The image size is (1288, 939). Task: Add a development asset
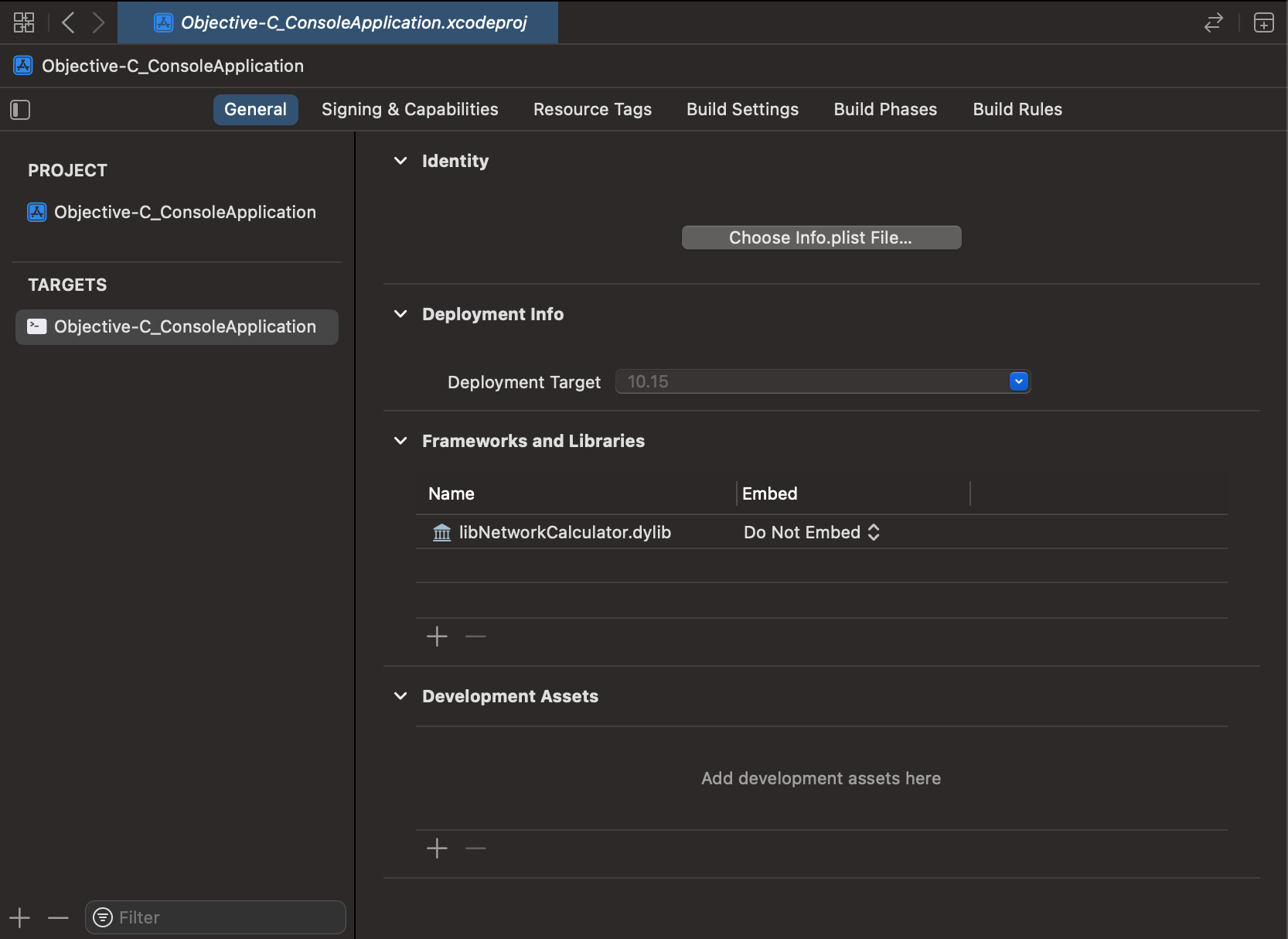(437, 849)
